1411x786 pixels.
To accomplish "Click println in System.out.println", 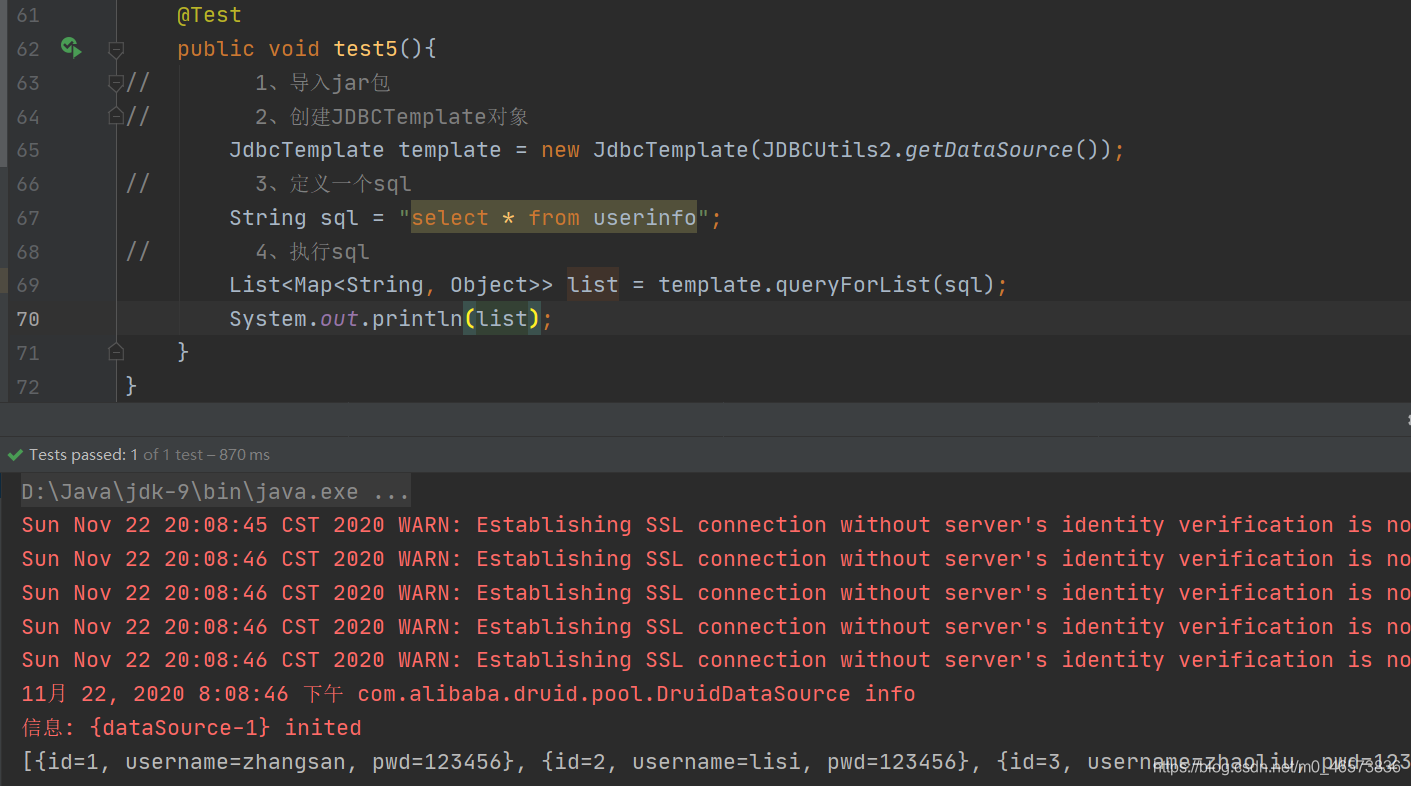I will pyautogui.click(x=417, y=319).
